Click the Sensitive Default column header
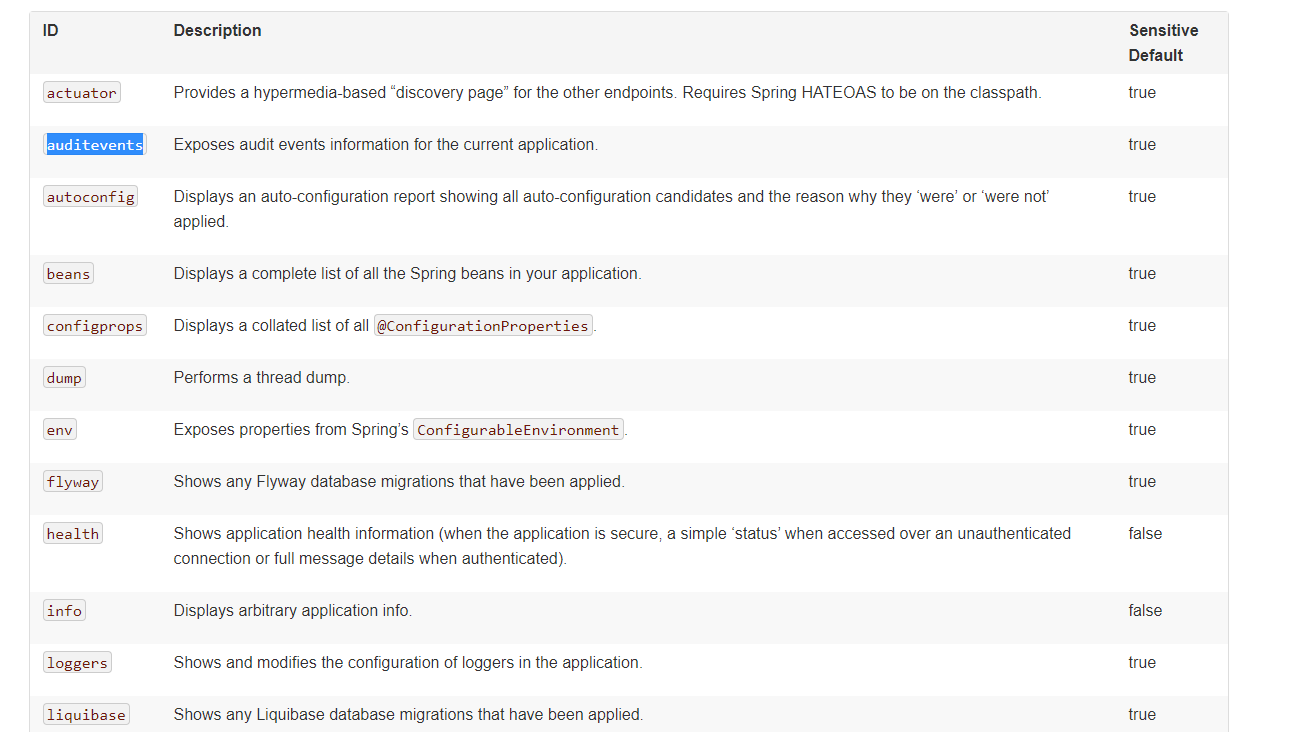Viewport: 1293px width, 732px height. tap(1163, 43)
